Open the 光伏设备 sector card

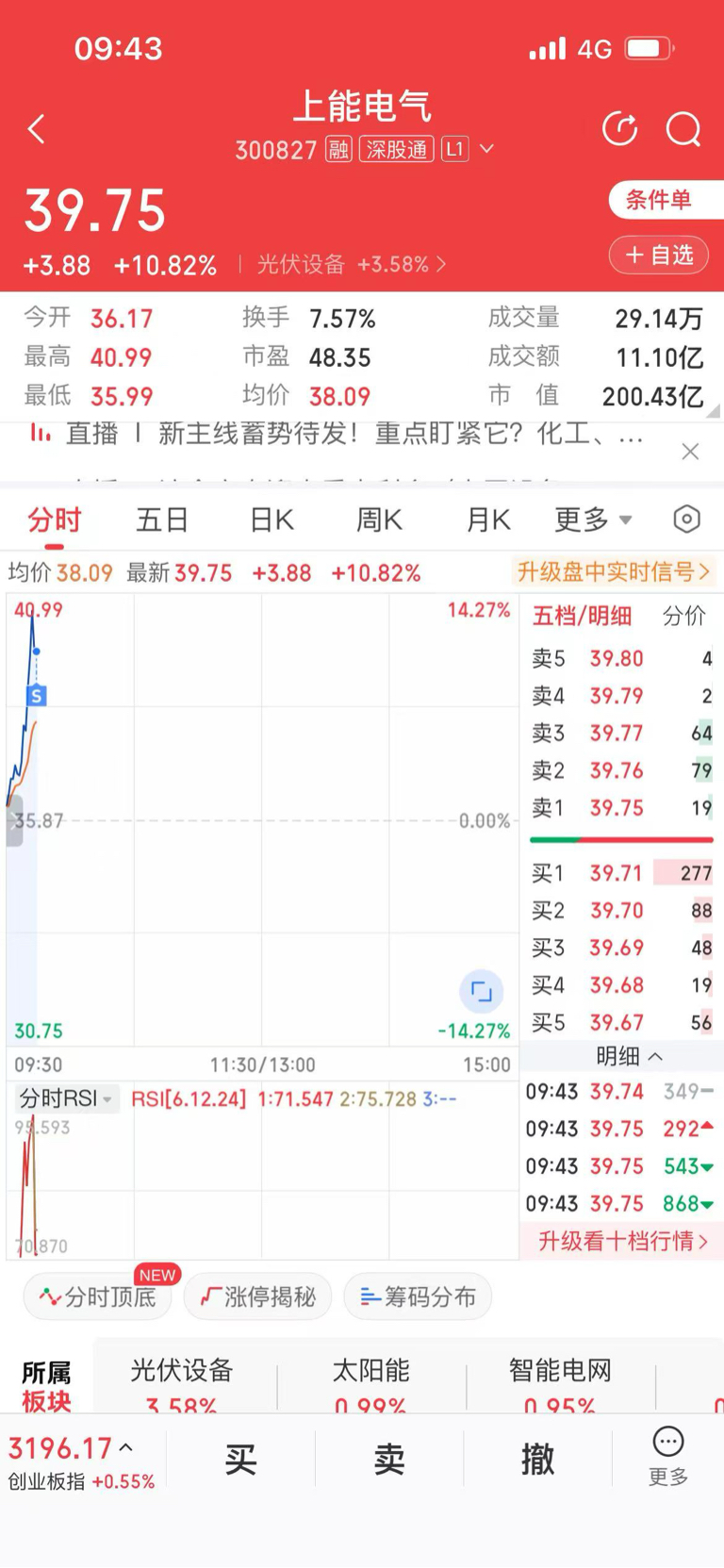(182, 1384)
